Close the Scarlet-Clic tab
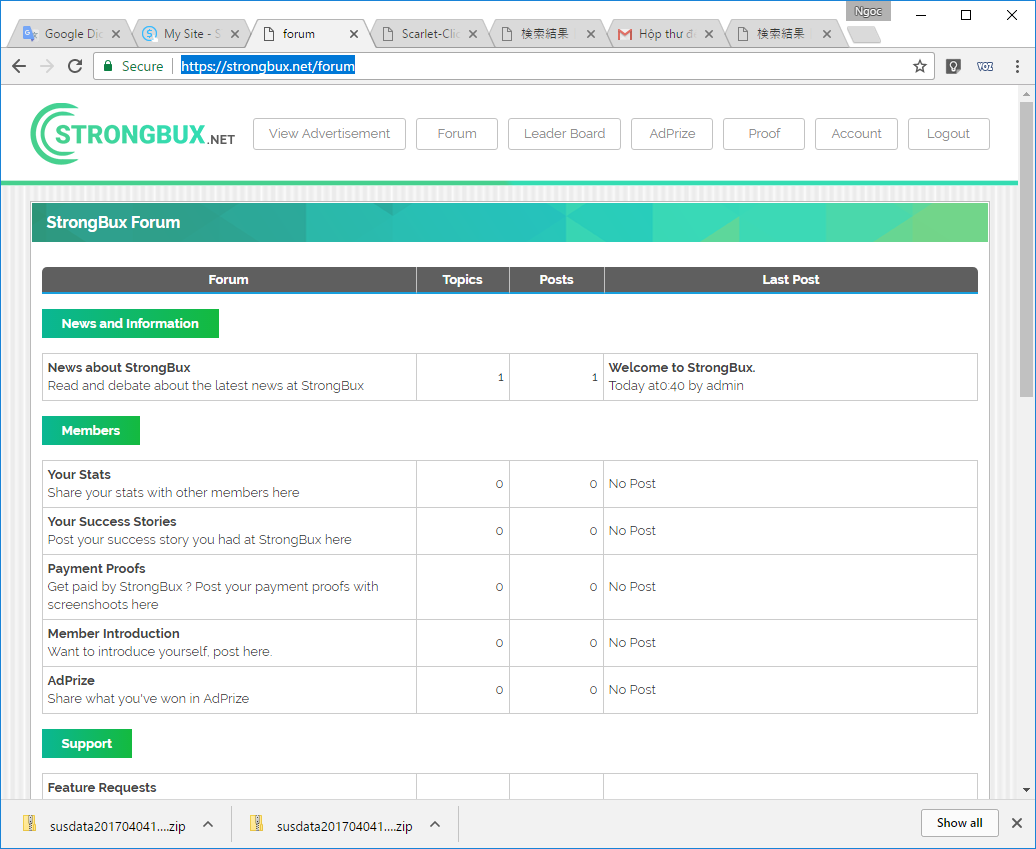1036x849 pixels. point(473,34)
